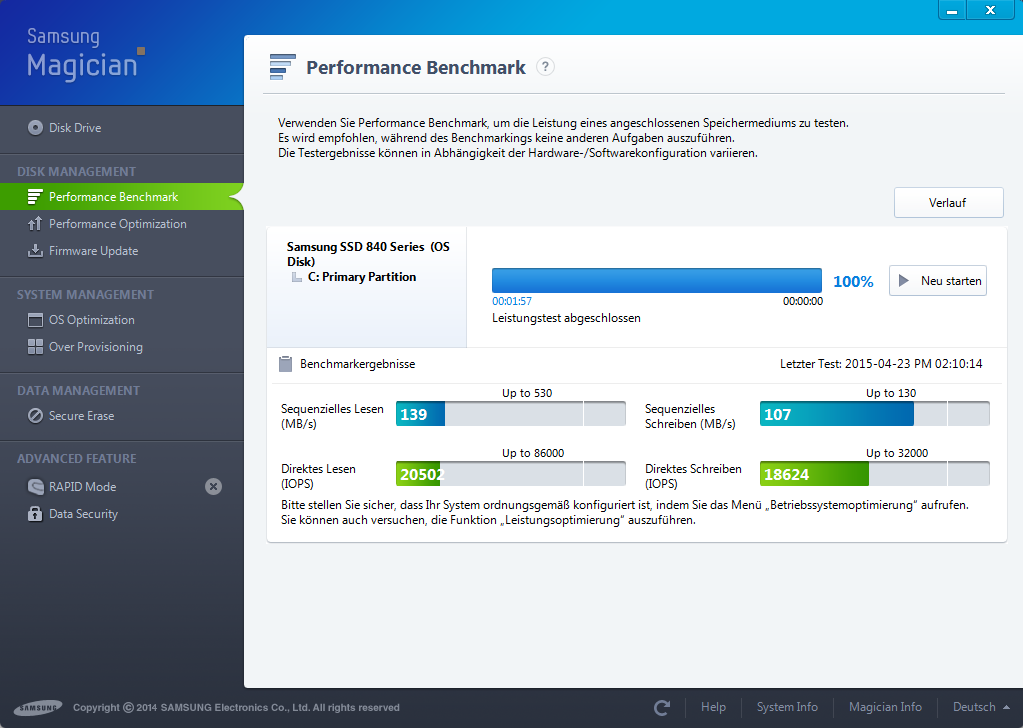This screenshot has height=728, width=1023.
Task: Click the Direktes Schreiben 18624 IOPS bar
Action: pos(875,474)
